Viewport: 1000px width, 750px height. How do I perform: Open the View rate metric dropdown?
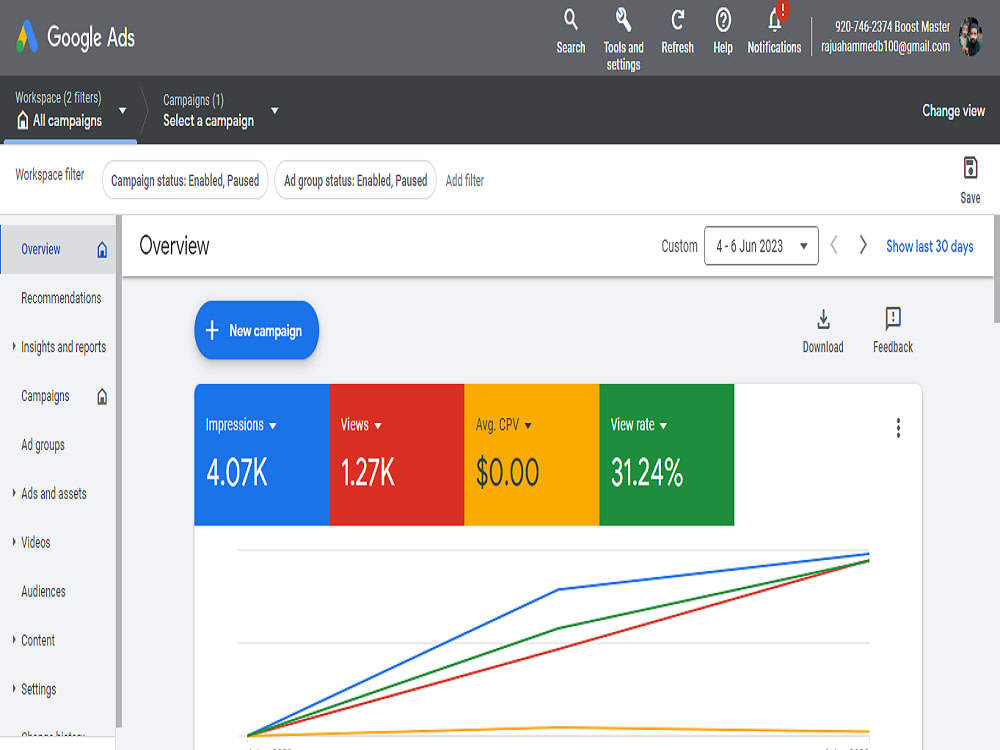(x=663, y=426)
